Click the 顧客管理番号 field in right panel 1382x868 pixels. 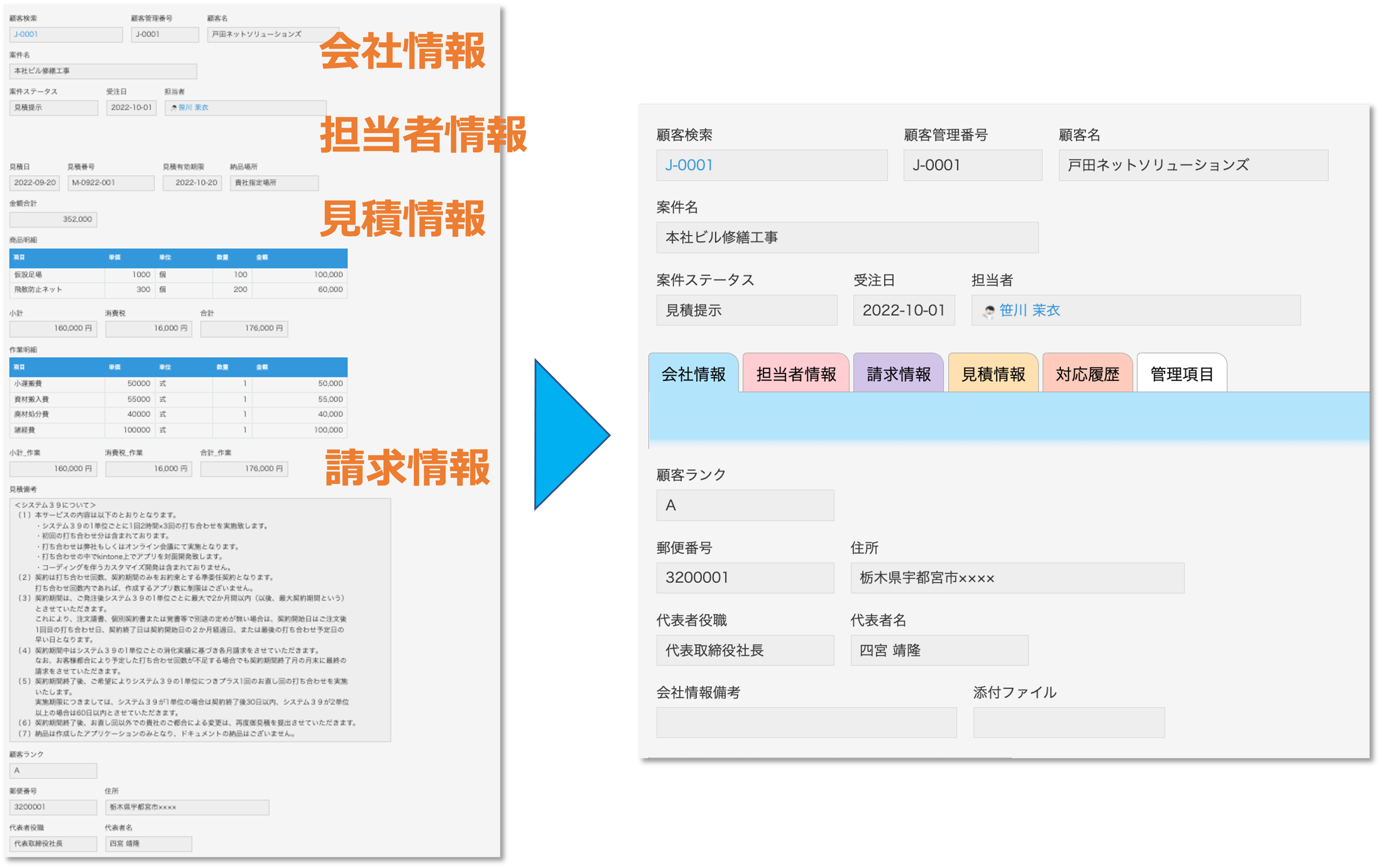pyautogui.click(x=972, y=165)
